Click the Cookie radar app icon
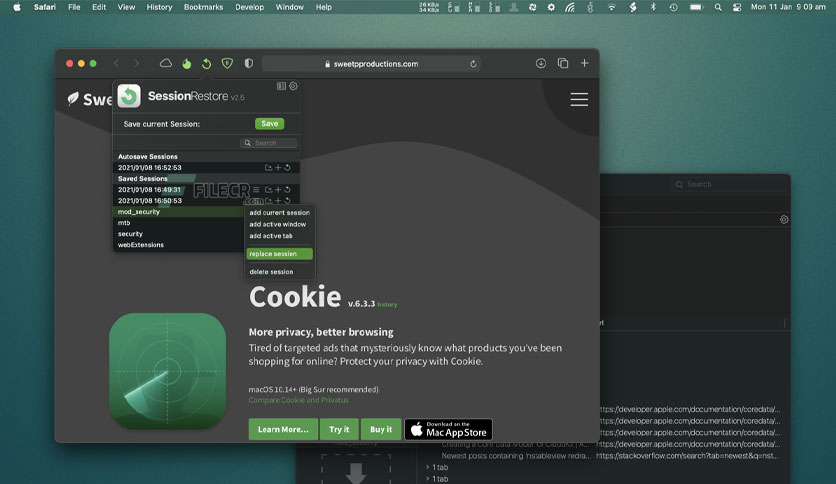The height and width of the screenshot is (484, 836). click(x=167, y=371)
